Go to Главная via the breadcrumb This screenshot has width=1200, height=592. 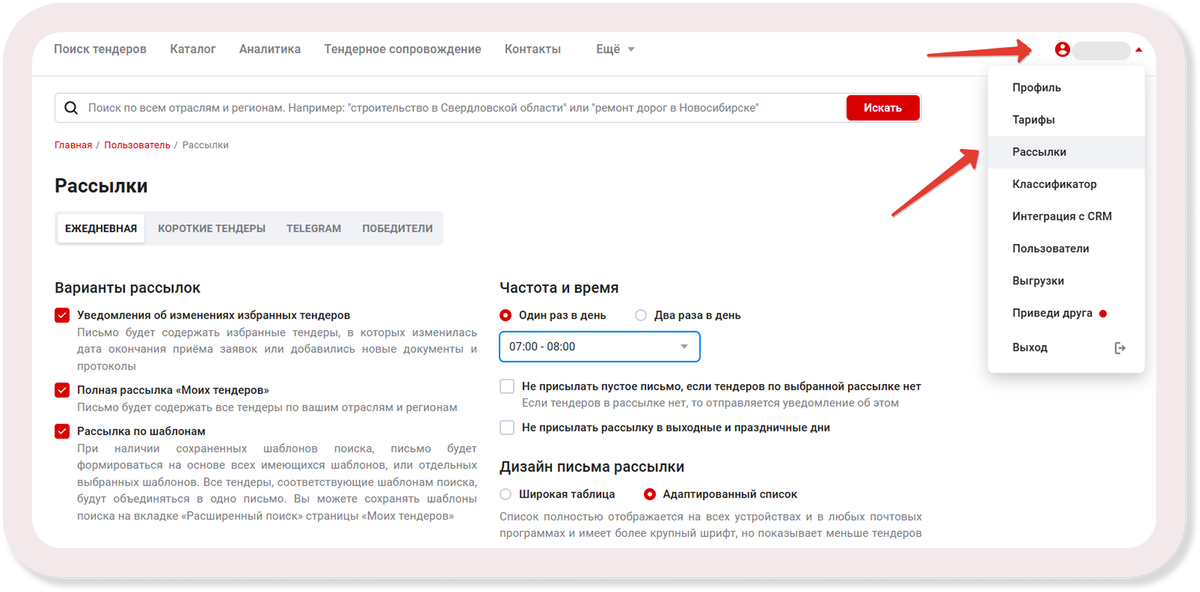(x=73, y=145)
